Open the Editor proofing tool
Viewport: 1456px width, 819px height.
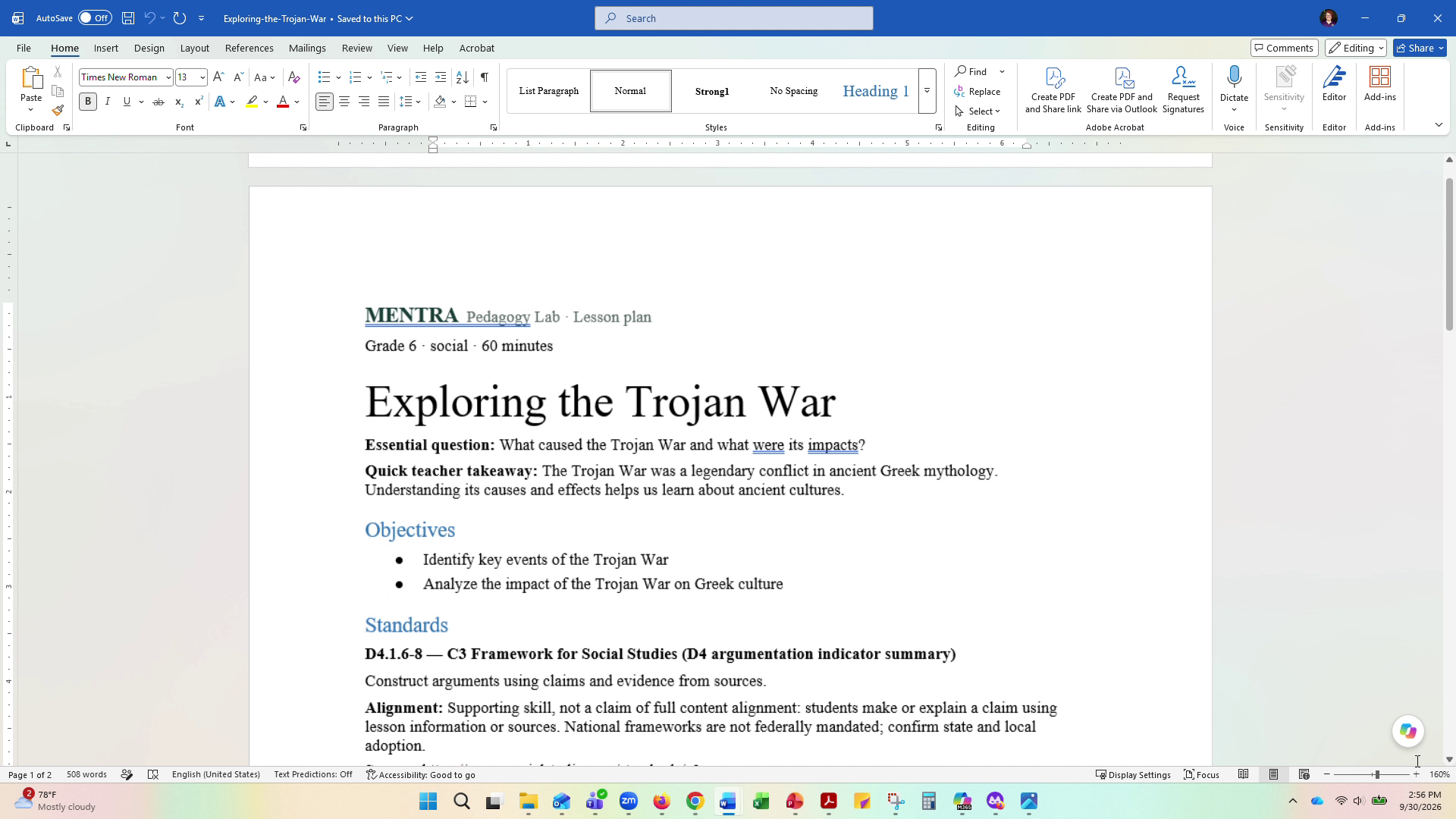pyautogui.click(x=1334, y=84)
